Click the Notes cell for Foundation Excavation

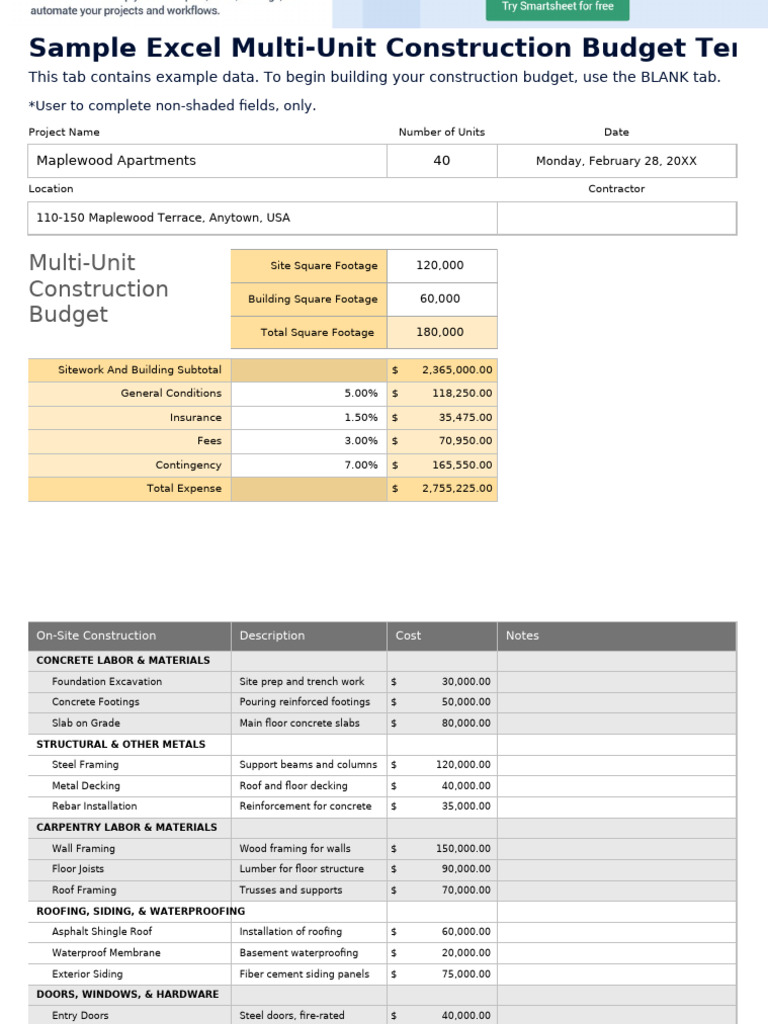[x=616, y=682]
